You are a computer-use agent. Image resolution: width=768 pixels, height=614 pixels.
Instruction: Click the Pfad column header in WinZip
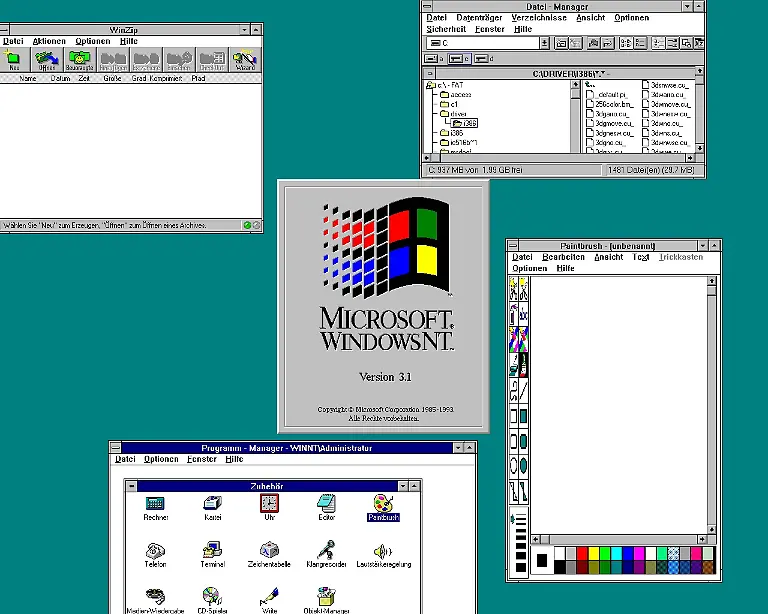[198, 78]
